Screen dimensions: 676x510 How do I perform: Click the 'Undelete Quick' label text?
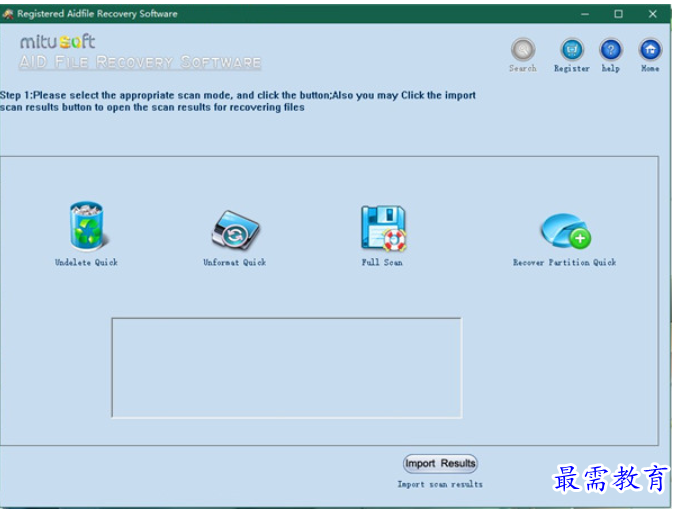coord(86,262)
